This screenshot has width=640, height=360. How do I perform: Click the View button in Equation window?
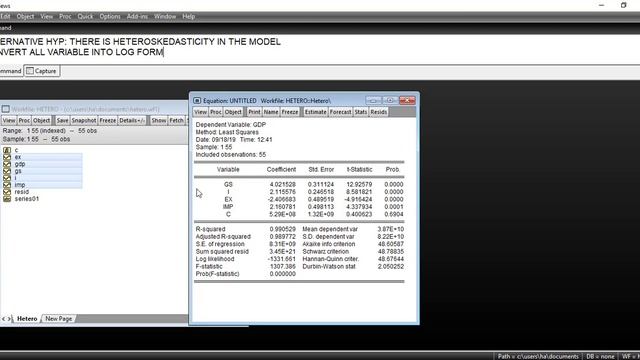coord(200,112)
